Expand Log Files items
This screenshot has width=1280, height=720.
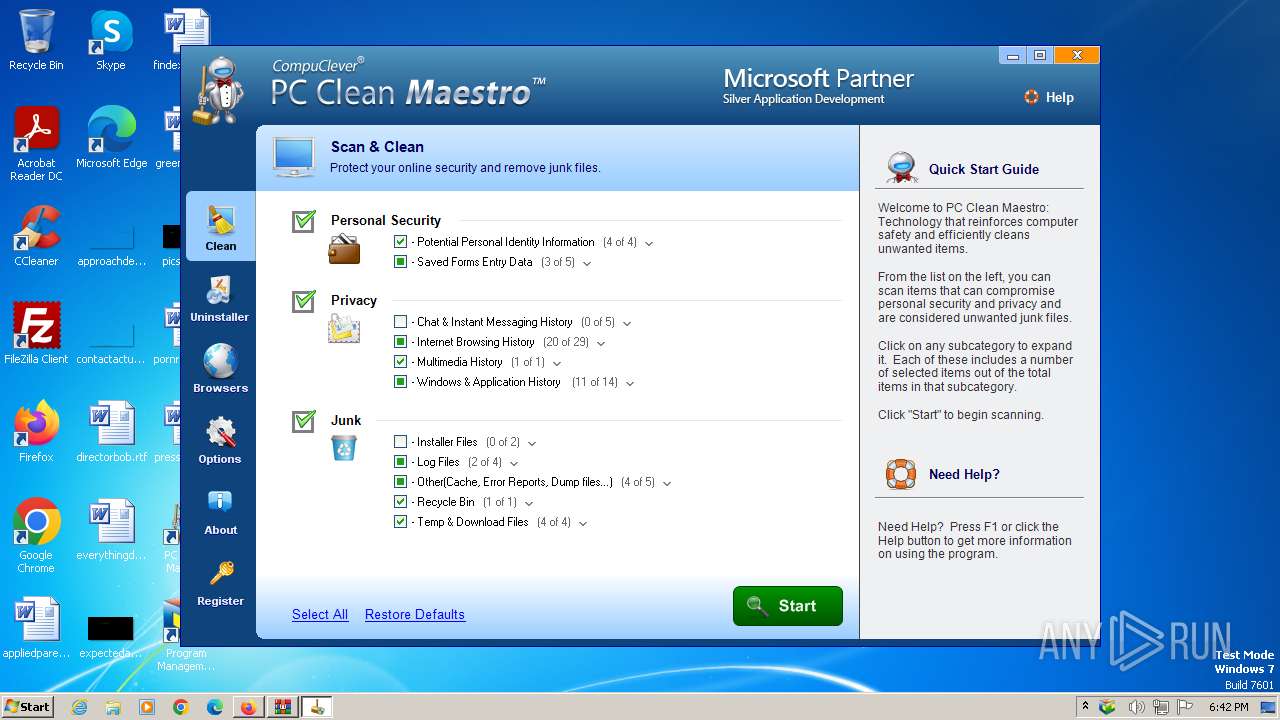coord(514,463)
